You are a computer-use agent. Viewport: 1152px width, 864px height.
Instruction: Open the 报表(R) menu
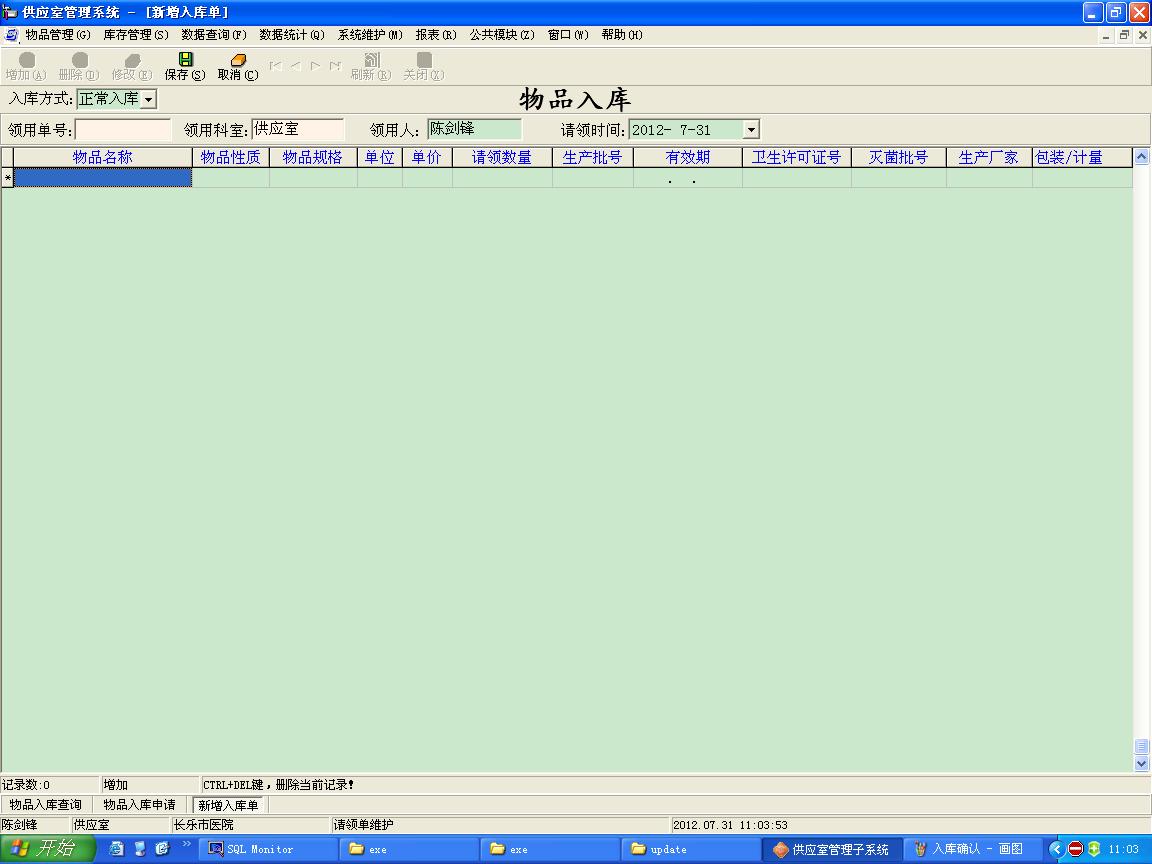click(x=436, y=35)
